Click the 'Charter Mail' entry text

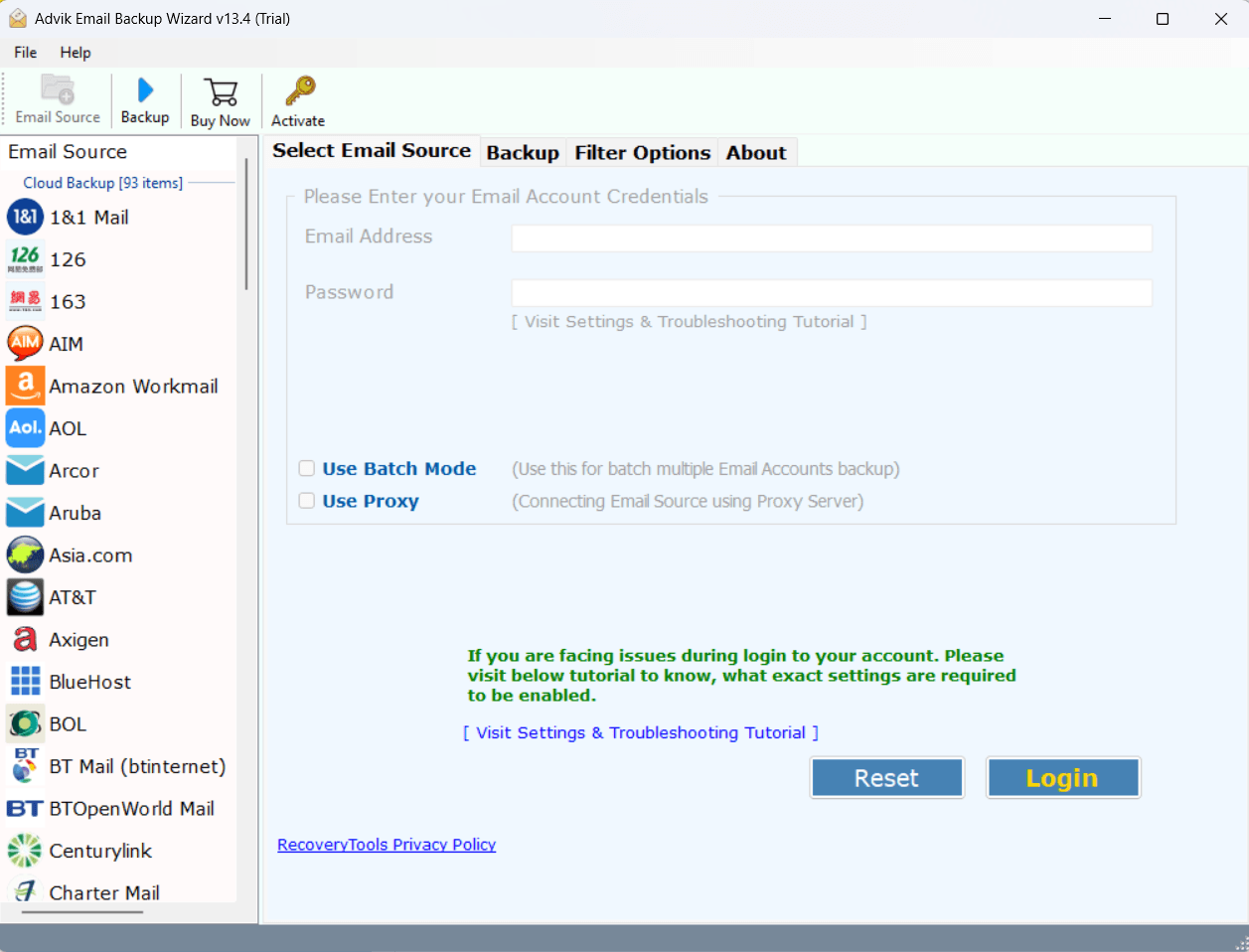click(x=104, y=892)
